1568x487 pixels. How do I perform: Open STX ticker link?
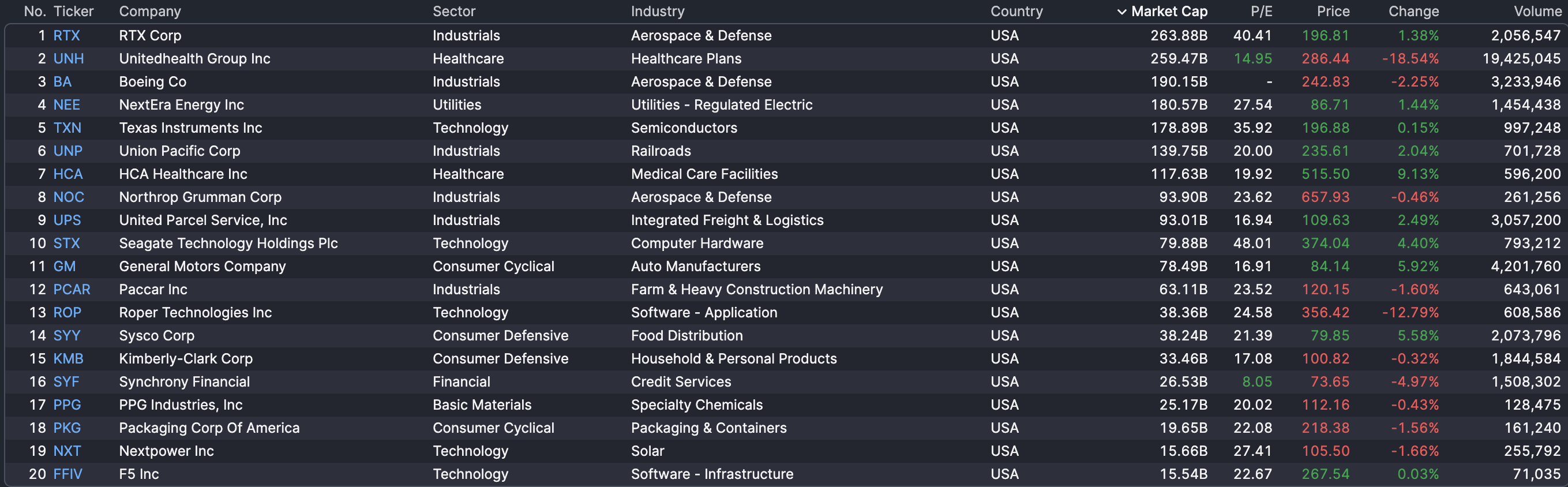tap(66, 244)
